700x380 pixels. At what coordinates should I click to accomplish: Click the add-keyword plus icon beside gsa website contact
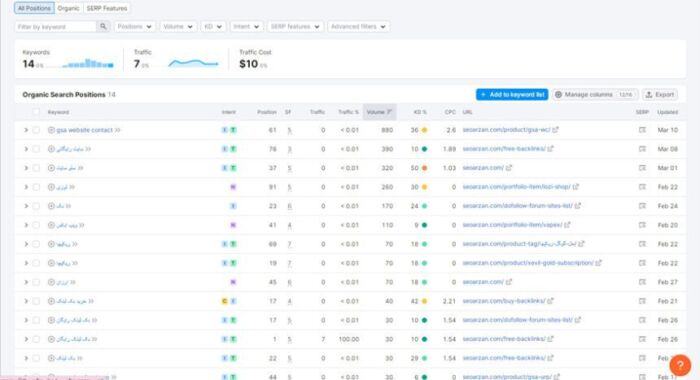click(x=51, y=130)
